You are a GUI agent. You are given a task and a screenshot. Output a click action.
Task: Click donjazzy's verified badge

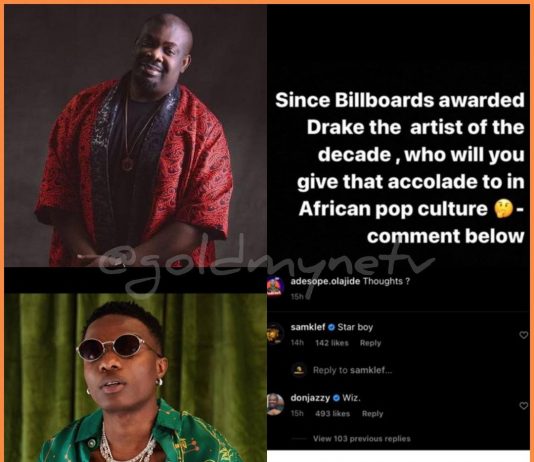336,398
